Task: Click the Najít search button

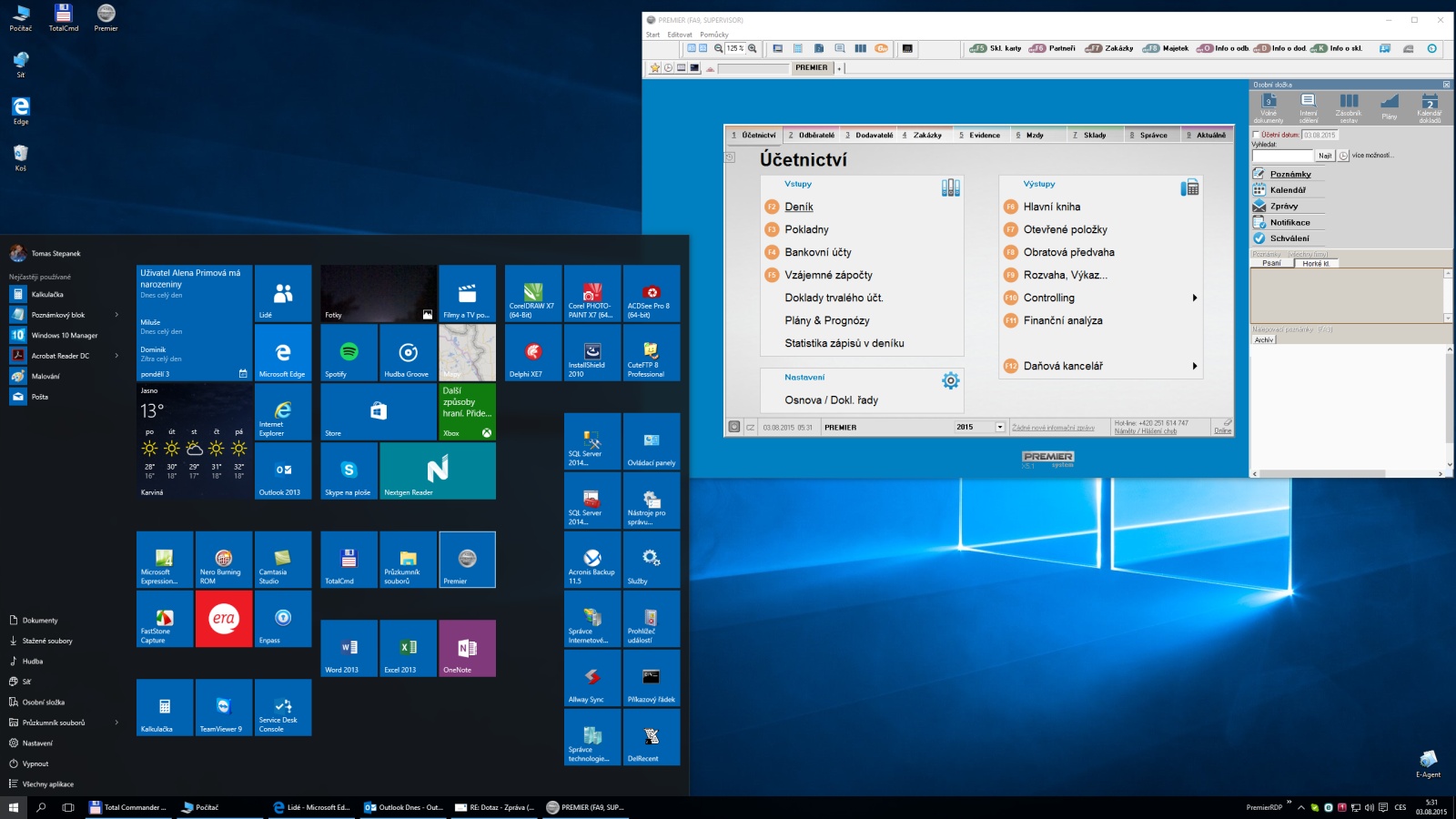Action: pyautogui.click(x=1325, y=156)
